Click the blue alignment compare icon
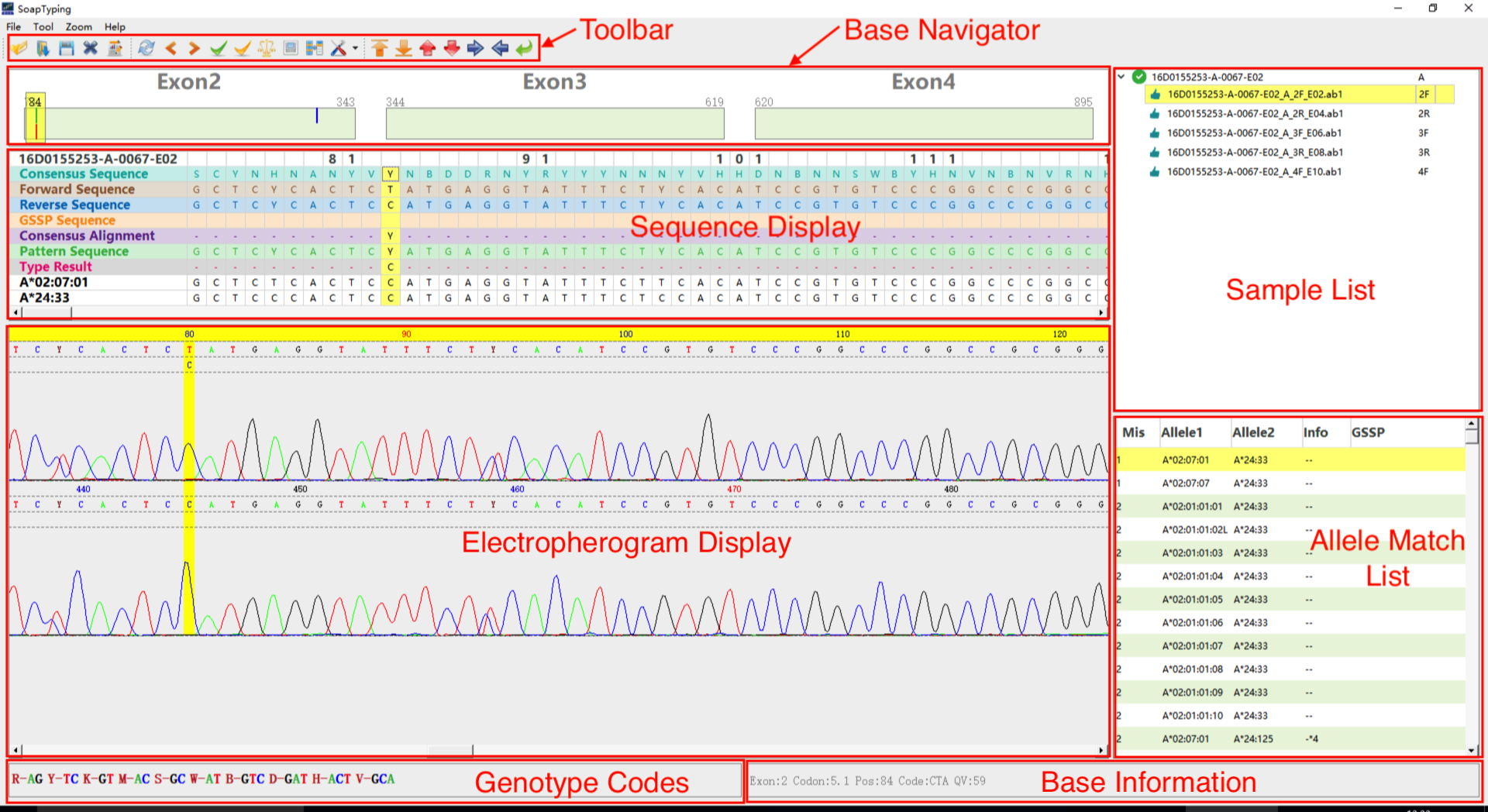Image resolution: width=1488 pixels, height=812 pixels. (x=315, y=48)
